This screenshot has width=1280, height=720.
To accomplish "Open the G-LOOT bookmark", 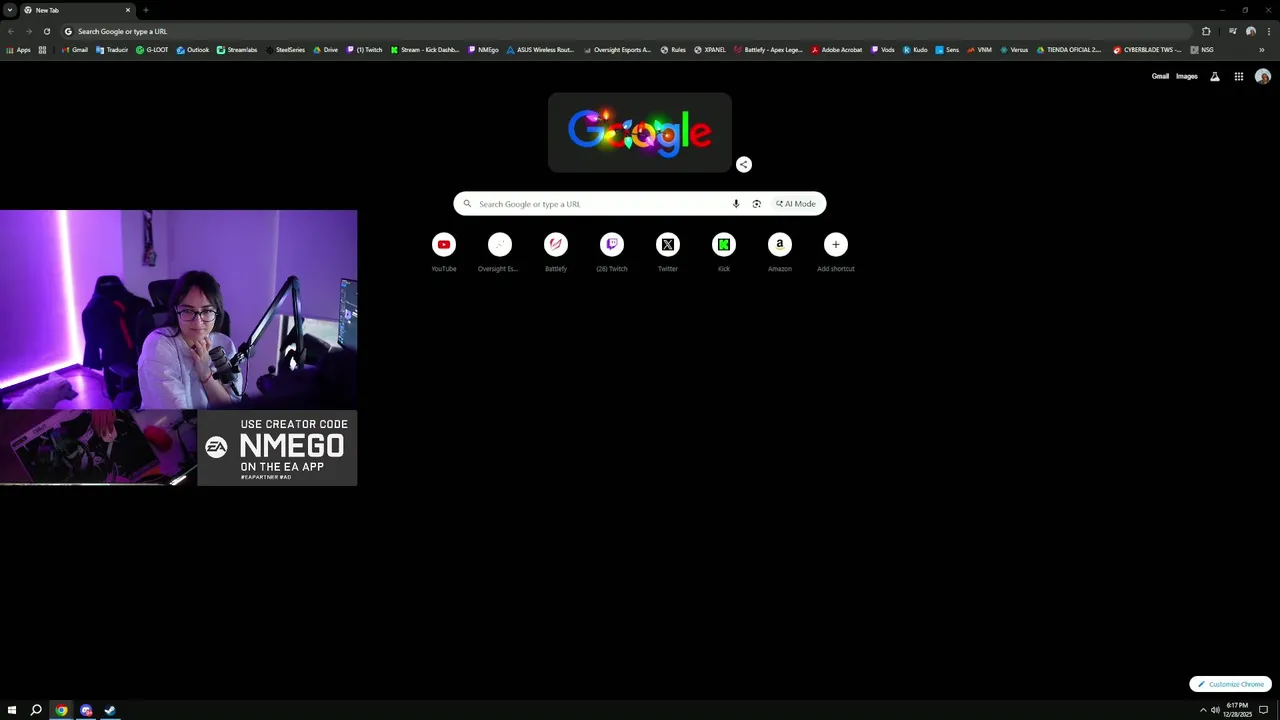I will [x=152, y=49].
